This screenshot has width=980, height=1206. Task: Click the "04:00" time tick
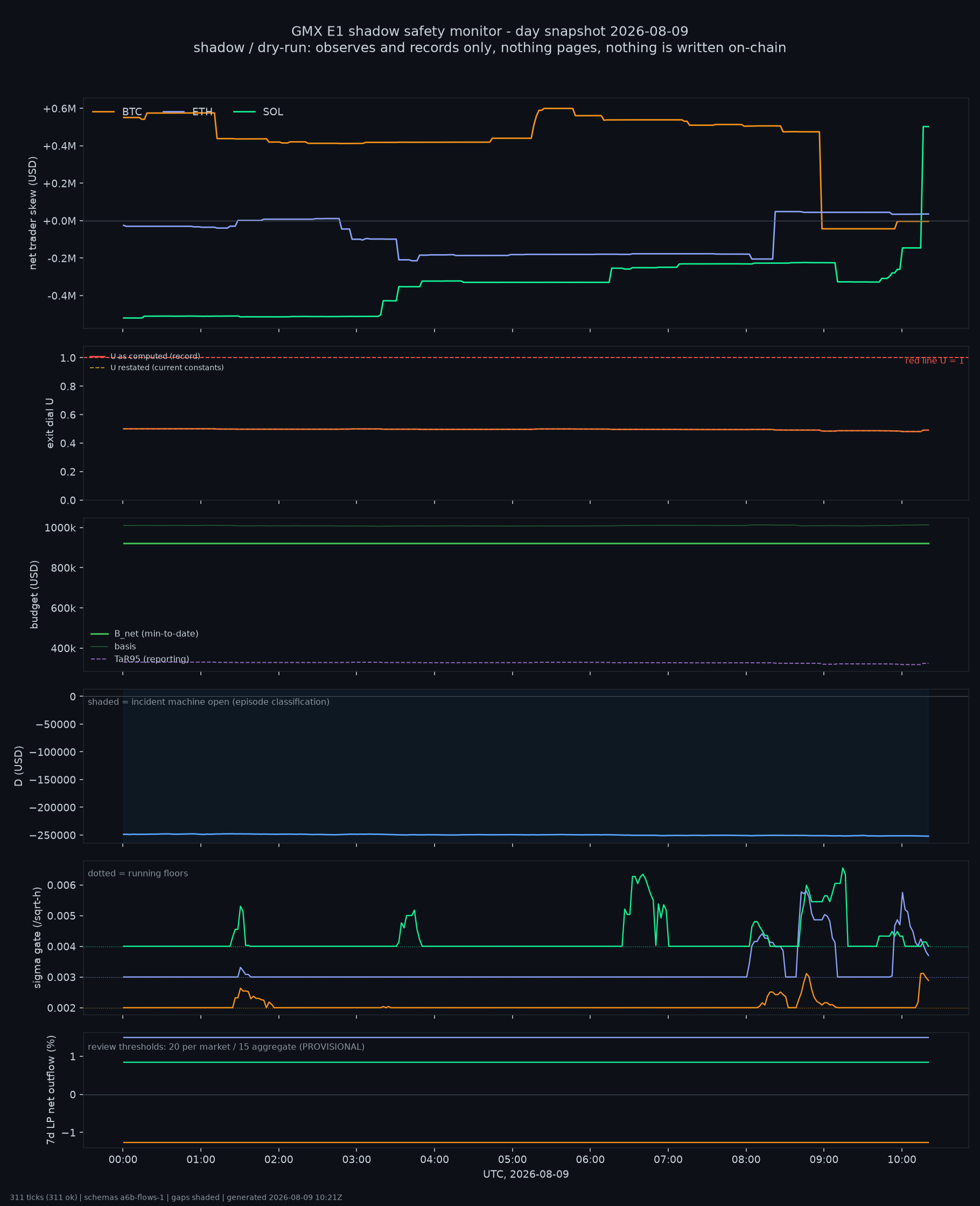click(x=435, y=1160)
